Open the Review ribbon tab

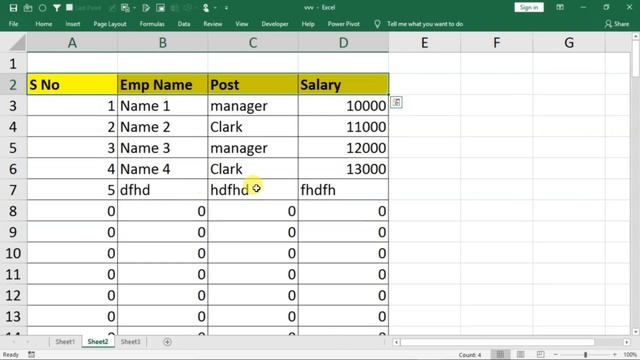(213, 24)
